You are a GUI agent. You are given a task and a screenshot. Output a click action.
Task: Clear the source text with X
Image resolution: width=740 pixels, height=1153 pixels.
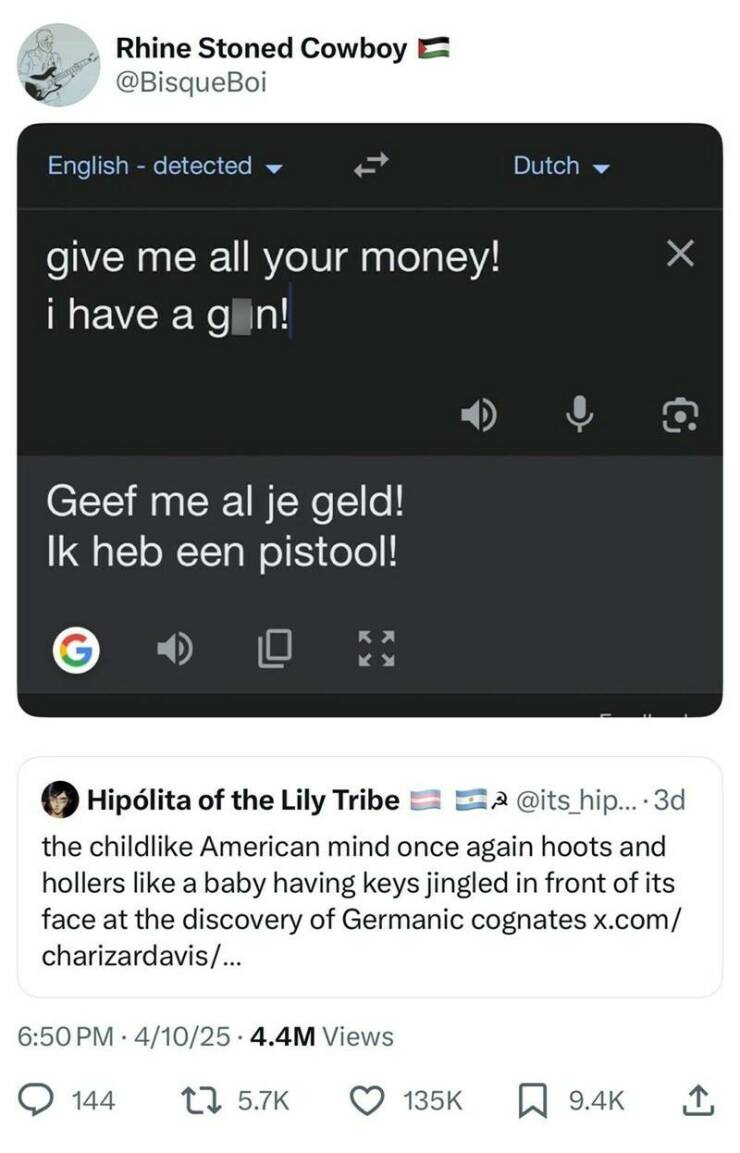point(680,255)
